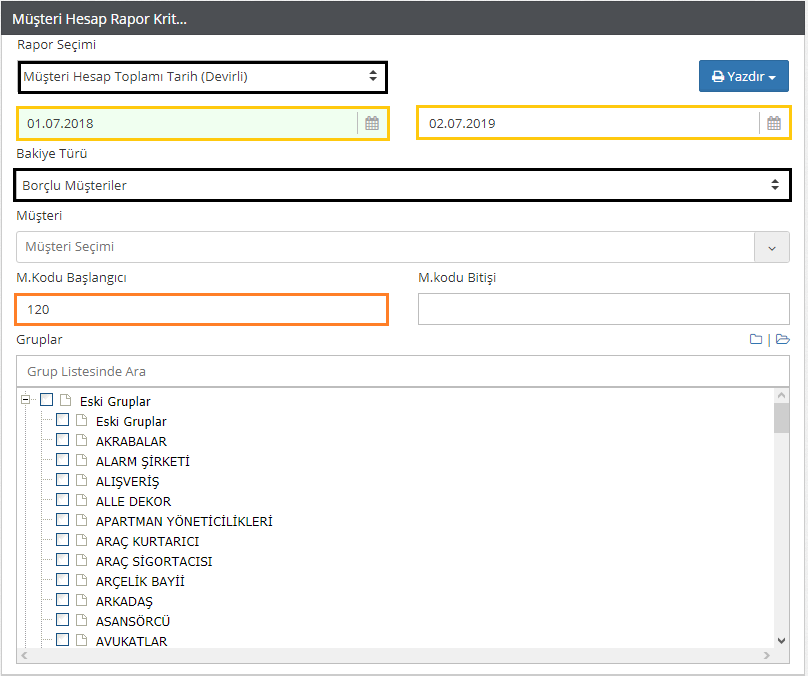Open the start date calendar picker icon
The height and width of the screenshot is (676, 808).
coord(372,124)
